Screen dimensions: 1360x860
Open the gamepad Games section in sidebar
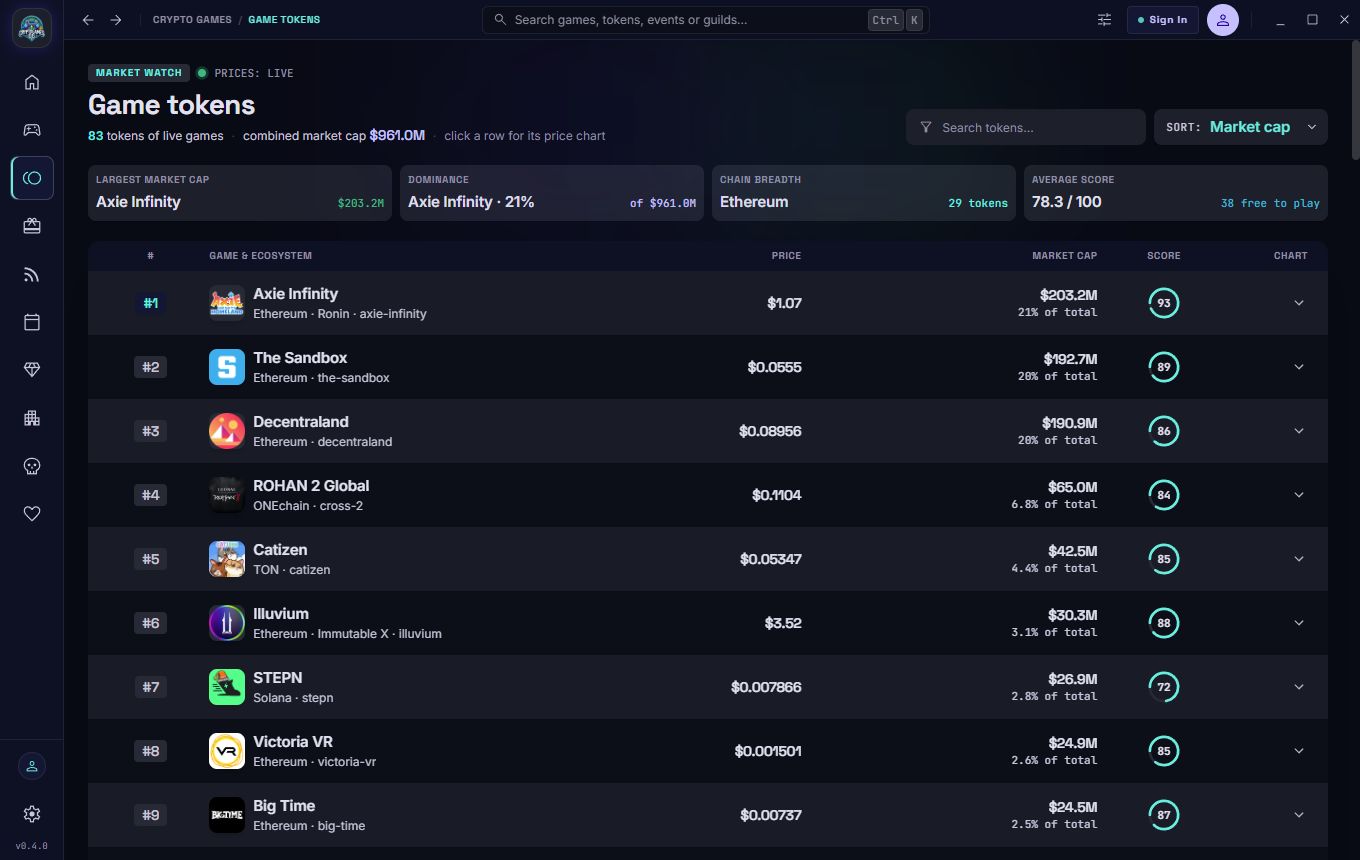(32, 130)
